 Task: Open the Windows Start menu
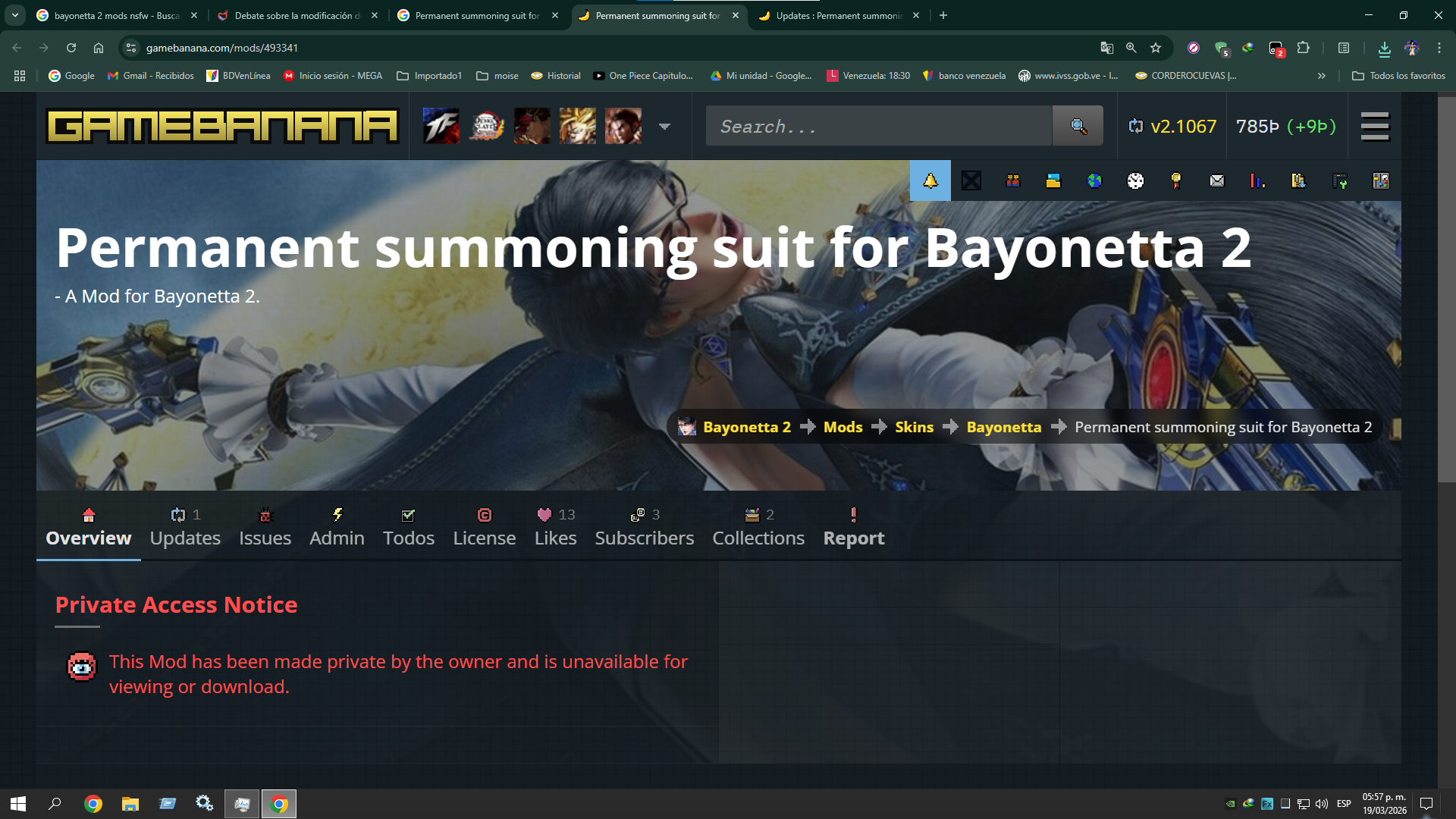point(18,804)
